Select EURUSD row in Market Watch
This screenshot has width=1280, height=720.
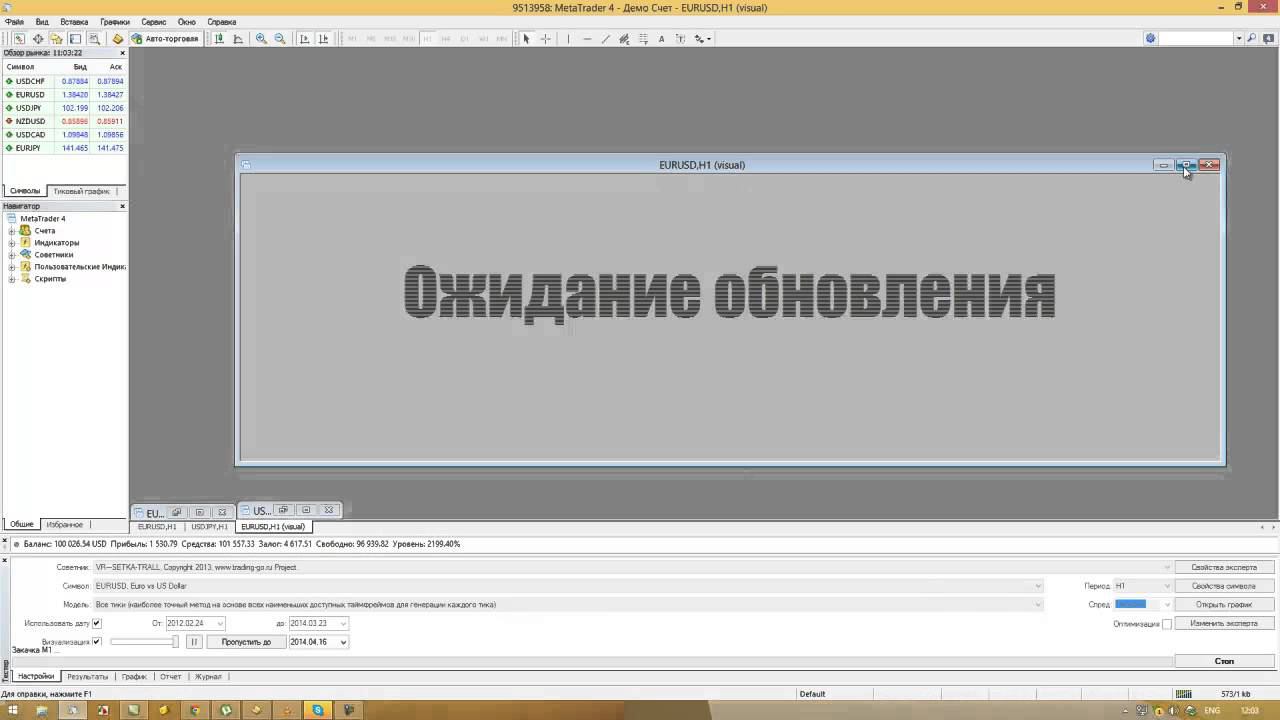[64, 95]
